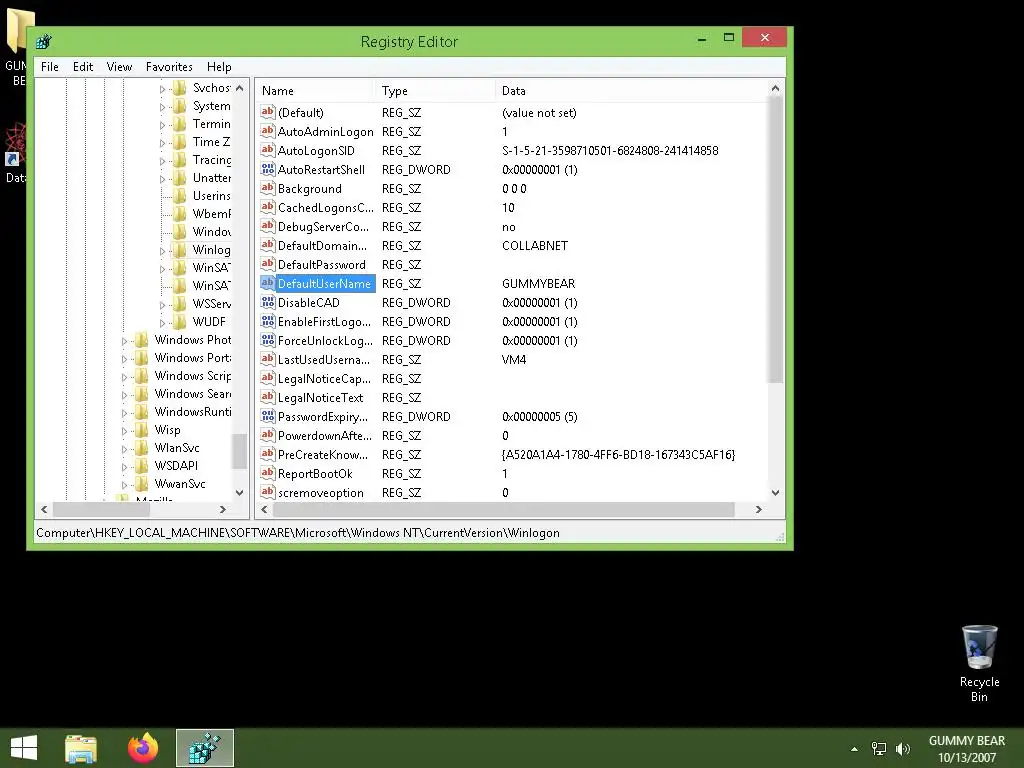The width and height of the screenshot is (1024, 768).
Task: Select the DefaultUserName value
Action: point(324,283)
